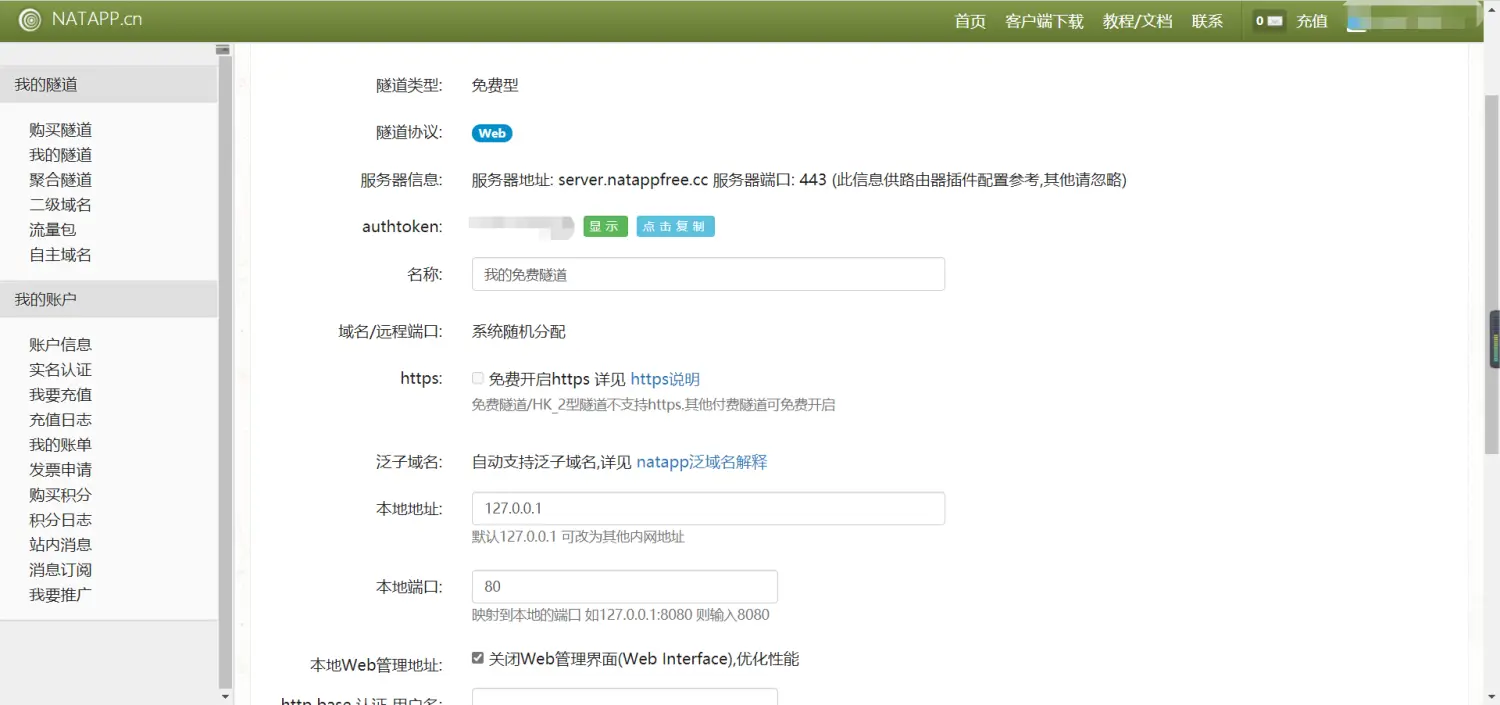Enable the free https checkbox
This screenshot has height=705, width=1500.
pyautogui.click(x=478, y=378)
